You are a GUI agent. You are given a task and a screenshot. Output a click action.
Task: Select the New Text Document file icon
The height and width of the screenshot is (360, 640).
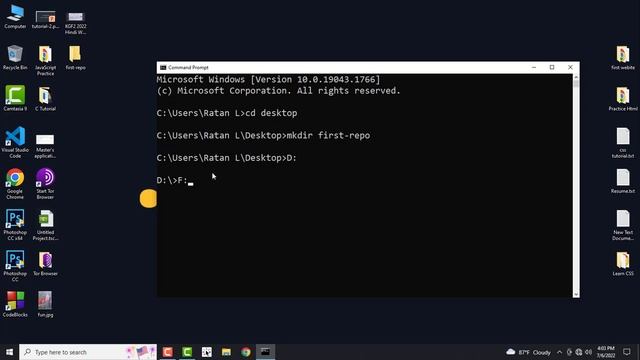tap(623, 225)
